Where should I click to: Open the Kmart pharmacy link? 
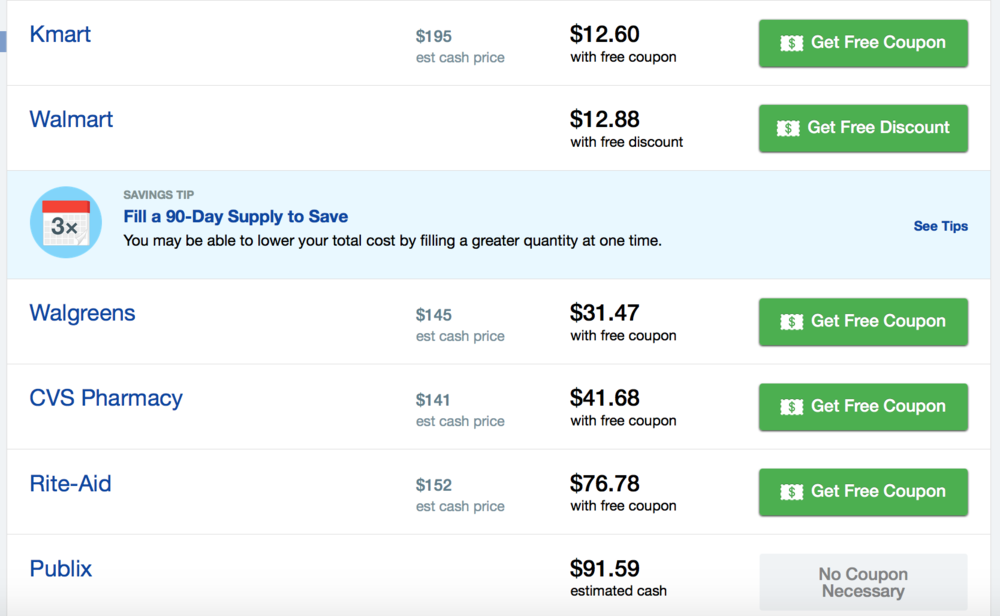[60, 35]
